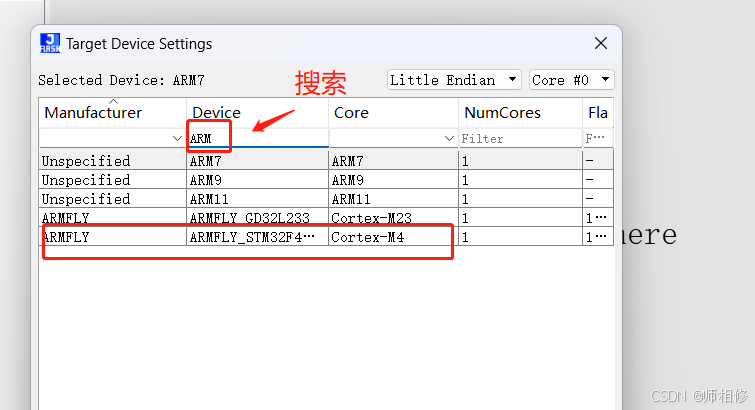Expand the Core filter dropdown
This screenshot has height=410, width=755.
tap(449, 139)
